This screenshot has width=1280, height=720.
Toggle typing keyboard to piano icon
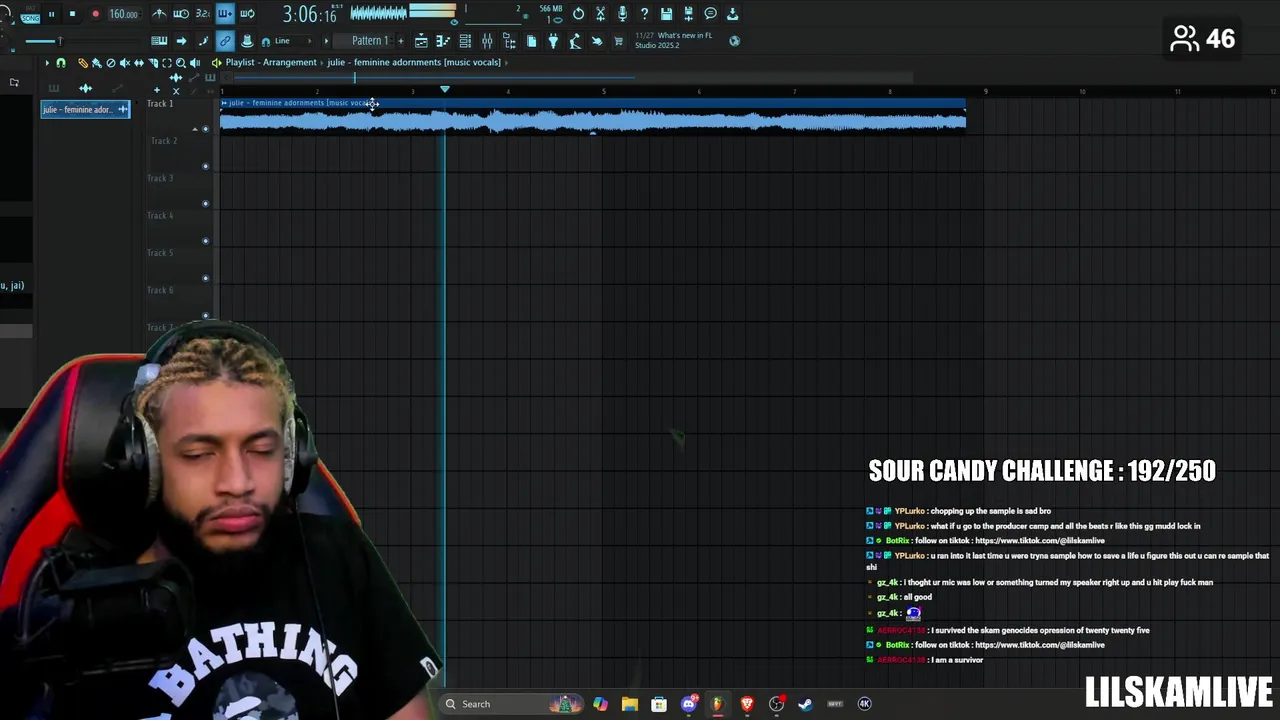point(159,41)
